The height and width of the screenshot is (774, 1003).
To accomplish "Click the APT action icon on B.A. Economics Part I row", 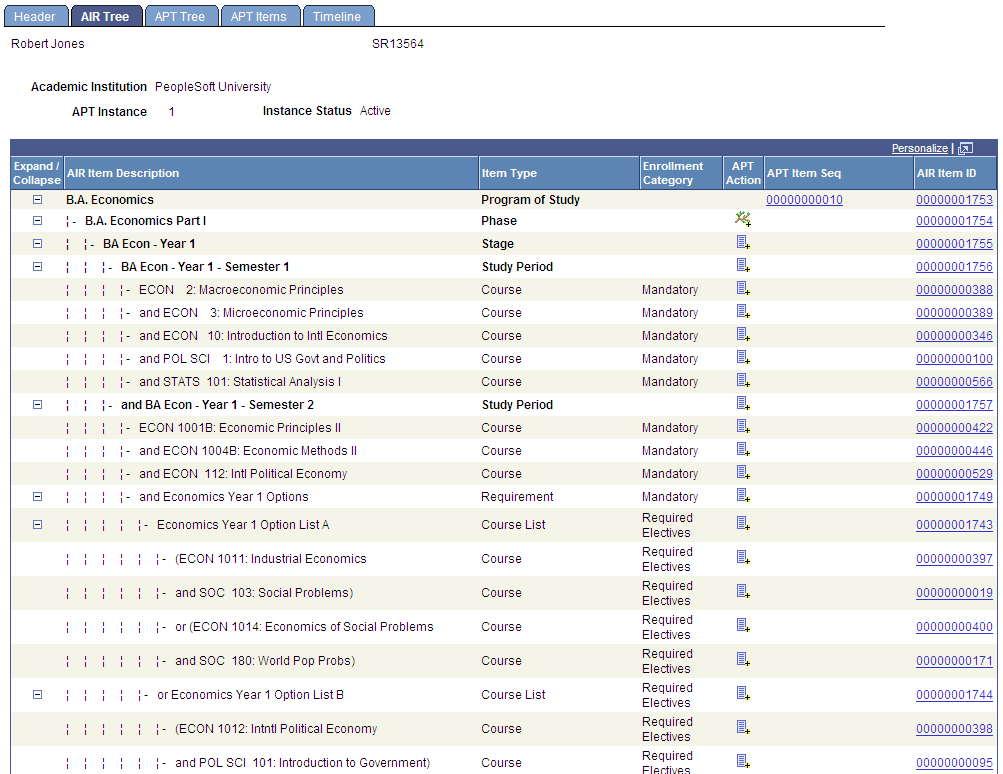I will point(743,218).
